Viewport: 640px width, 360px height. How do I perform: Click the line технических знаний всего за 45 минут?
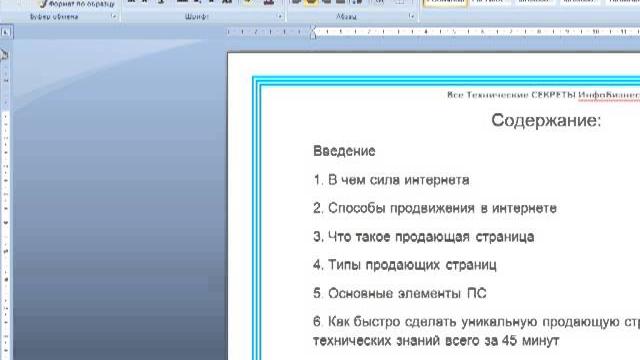(x=436, y=340)
